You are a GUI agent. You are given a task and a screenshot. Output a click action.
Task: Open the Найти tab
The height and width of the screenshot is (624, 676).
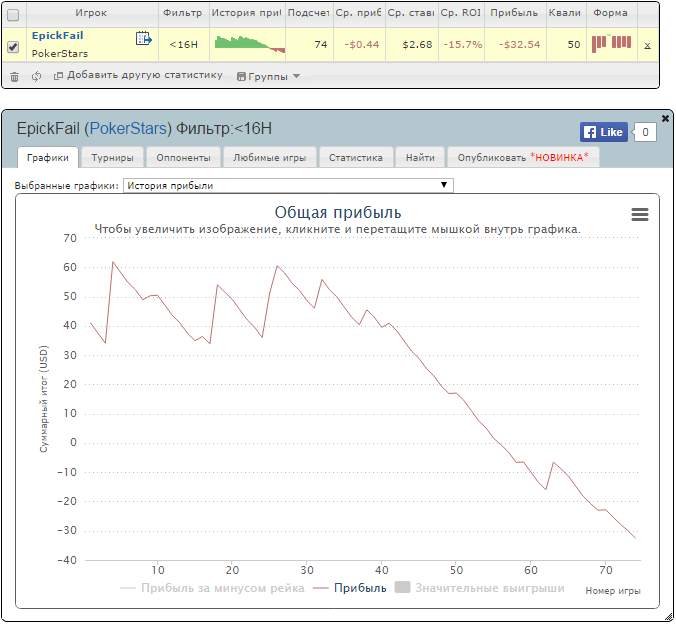[x=420, y=157]
